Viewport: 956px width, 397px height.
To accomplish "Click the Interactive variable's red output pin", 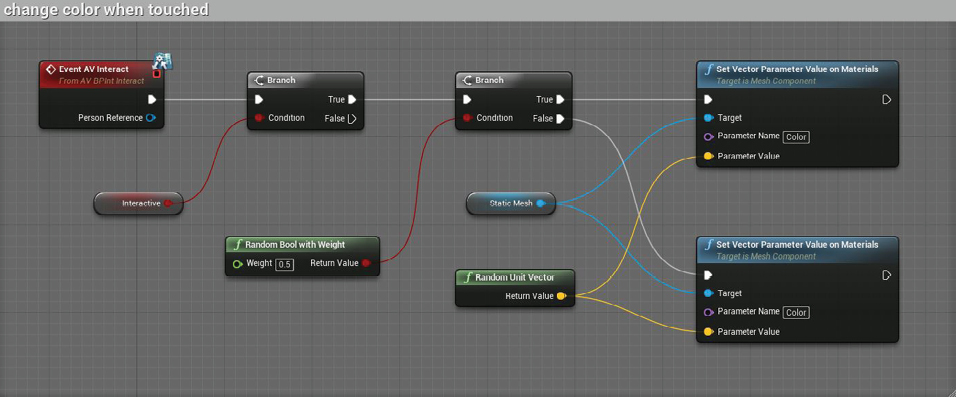I will (168, 203).
